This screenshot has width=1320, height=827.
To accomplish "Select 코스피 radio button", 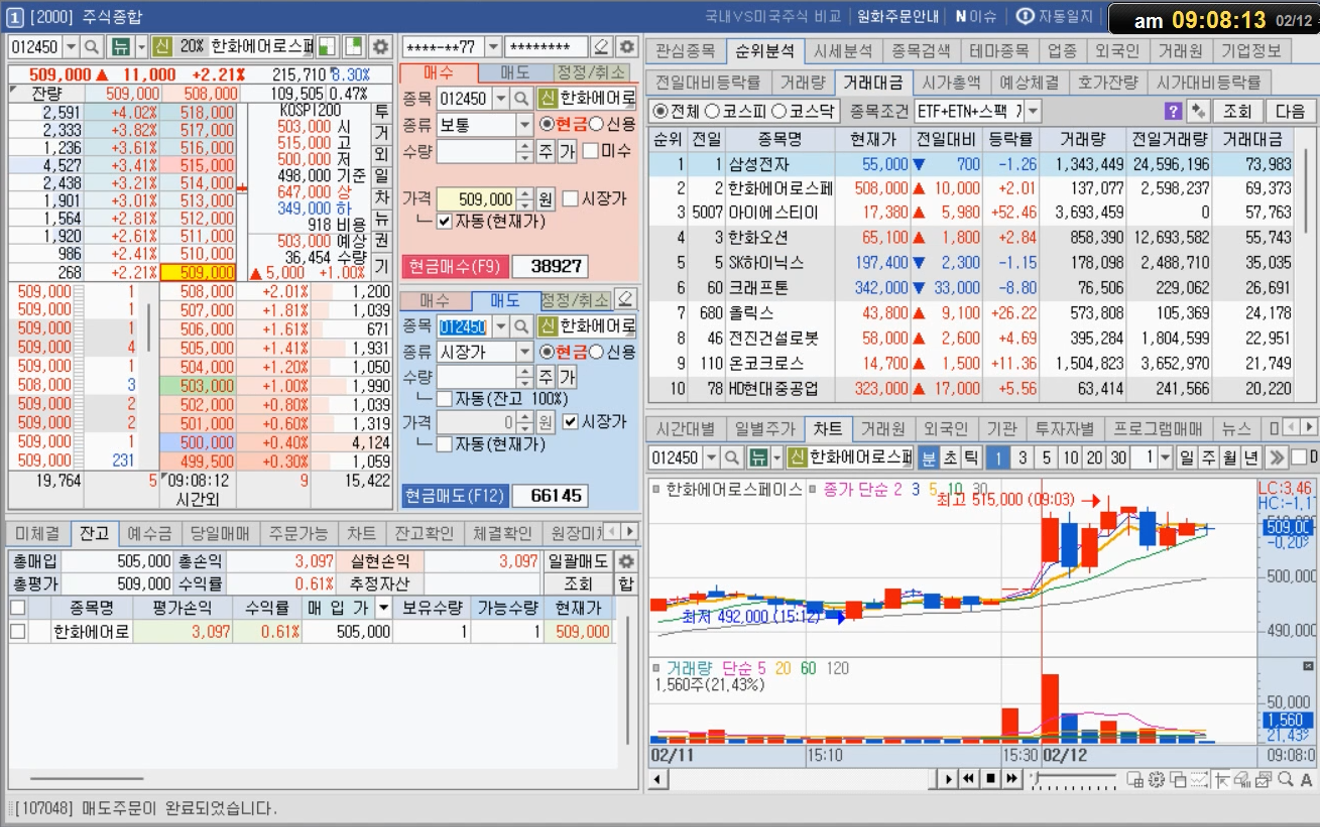I will coord(712,111).
